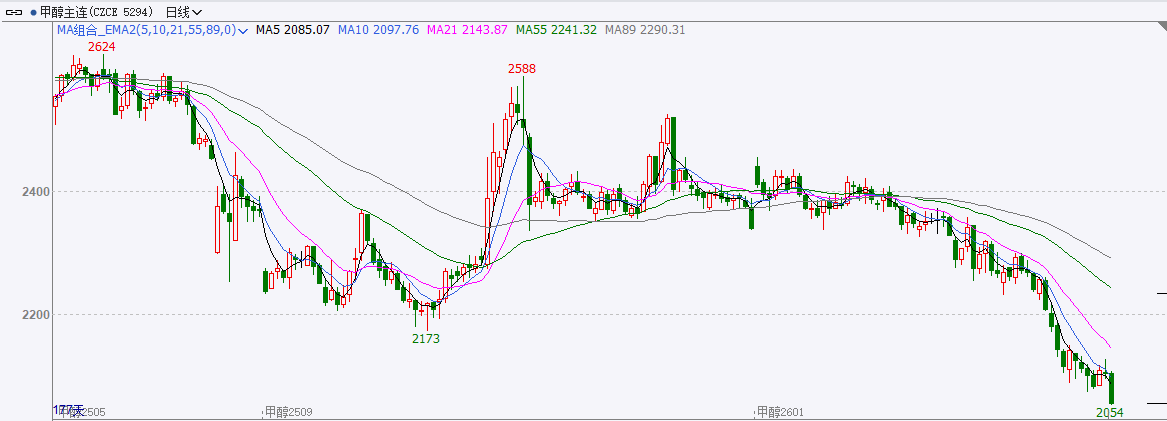Click the MA5 2085.07 legend label
The width and height of the screenshot is (1167, 421).
point(292,30)
